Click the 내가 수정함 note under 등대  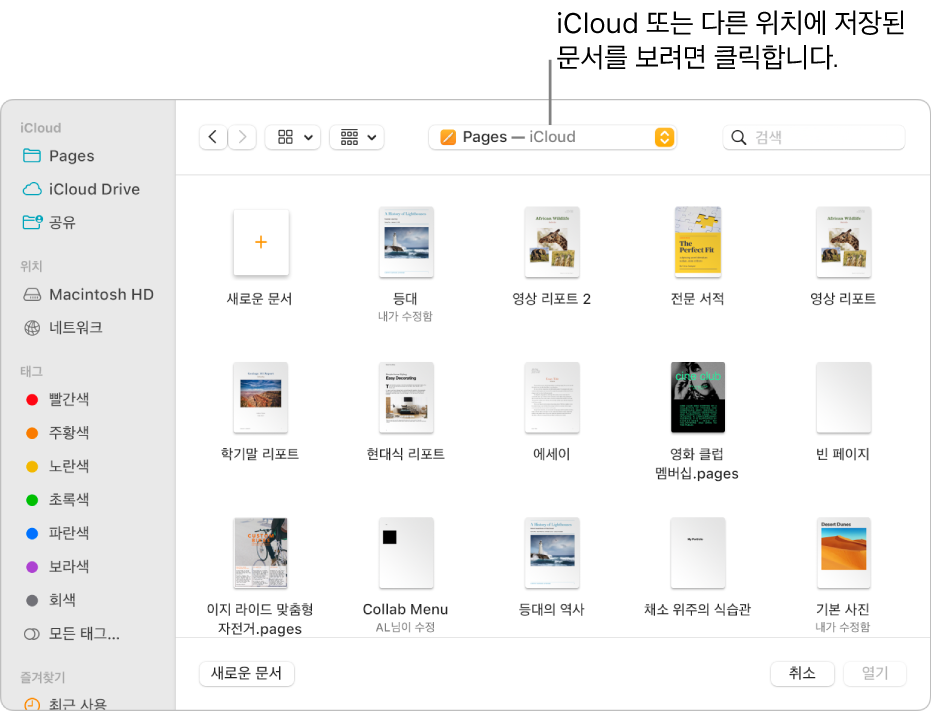click(x=406, y=316)
